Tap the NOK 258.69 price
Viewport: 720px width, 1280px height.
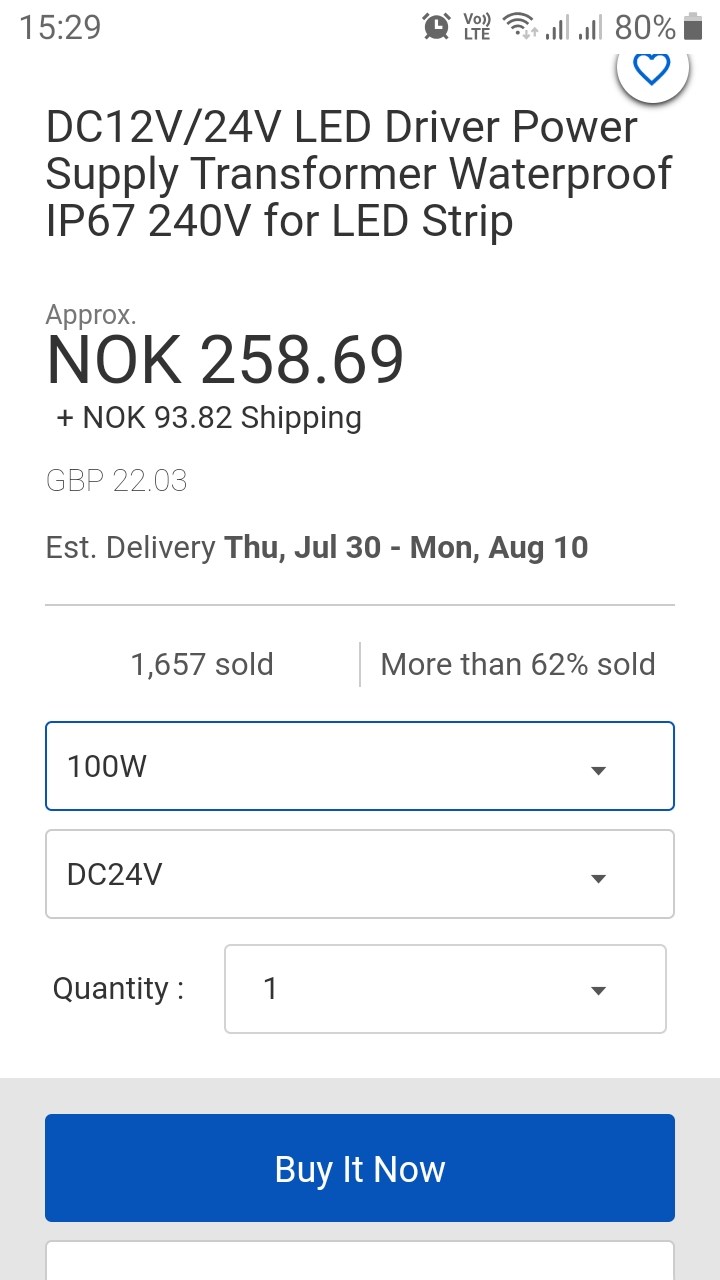pos(225,360)
